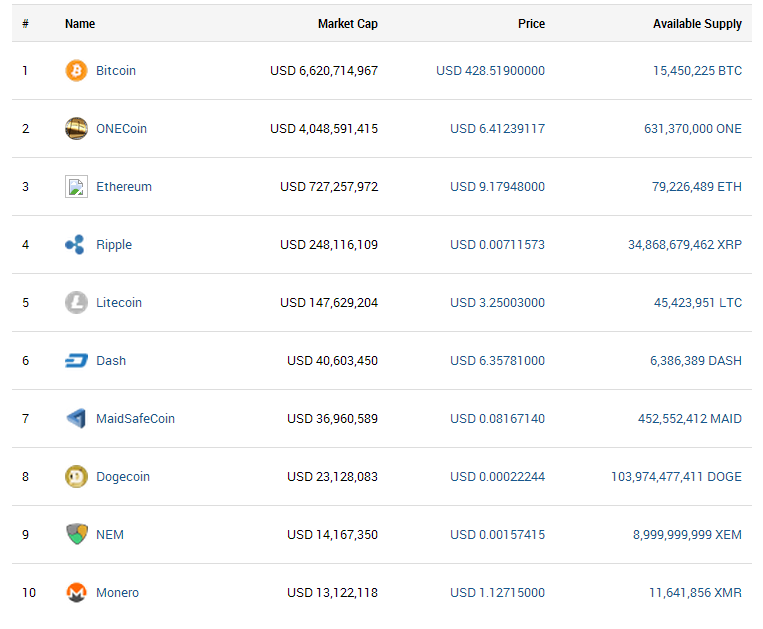Click market cap USD 14,167,350
Screen dimensions: 763x629
332,535
